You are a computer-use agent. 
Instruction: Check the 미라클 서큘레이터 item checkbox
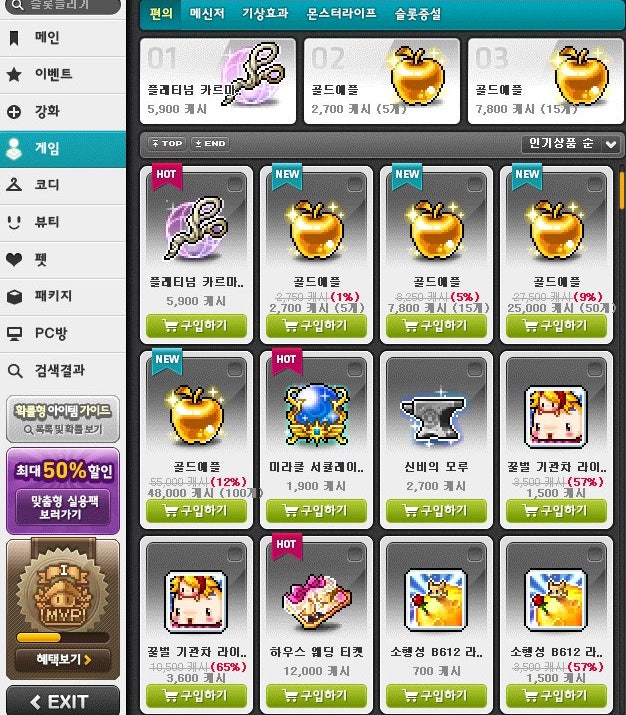355,370
